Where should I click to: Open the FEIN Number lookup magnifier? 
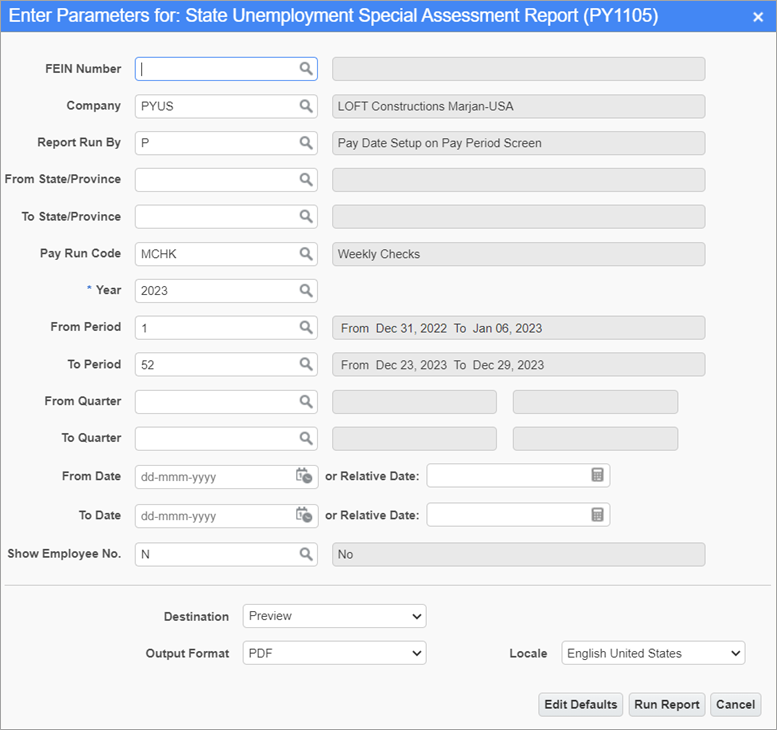tap(306, 68)
